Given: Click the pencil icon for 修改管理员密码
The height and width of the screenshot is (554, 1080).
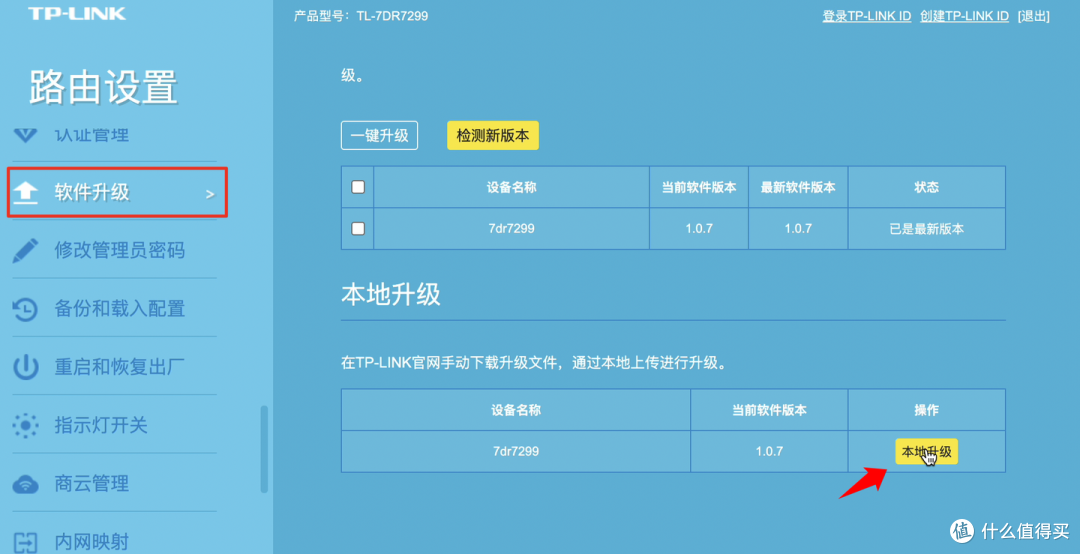Looking at the screenshot, I should point(25,250).
